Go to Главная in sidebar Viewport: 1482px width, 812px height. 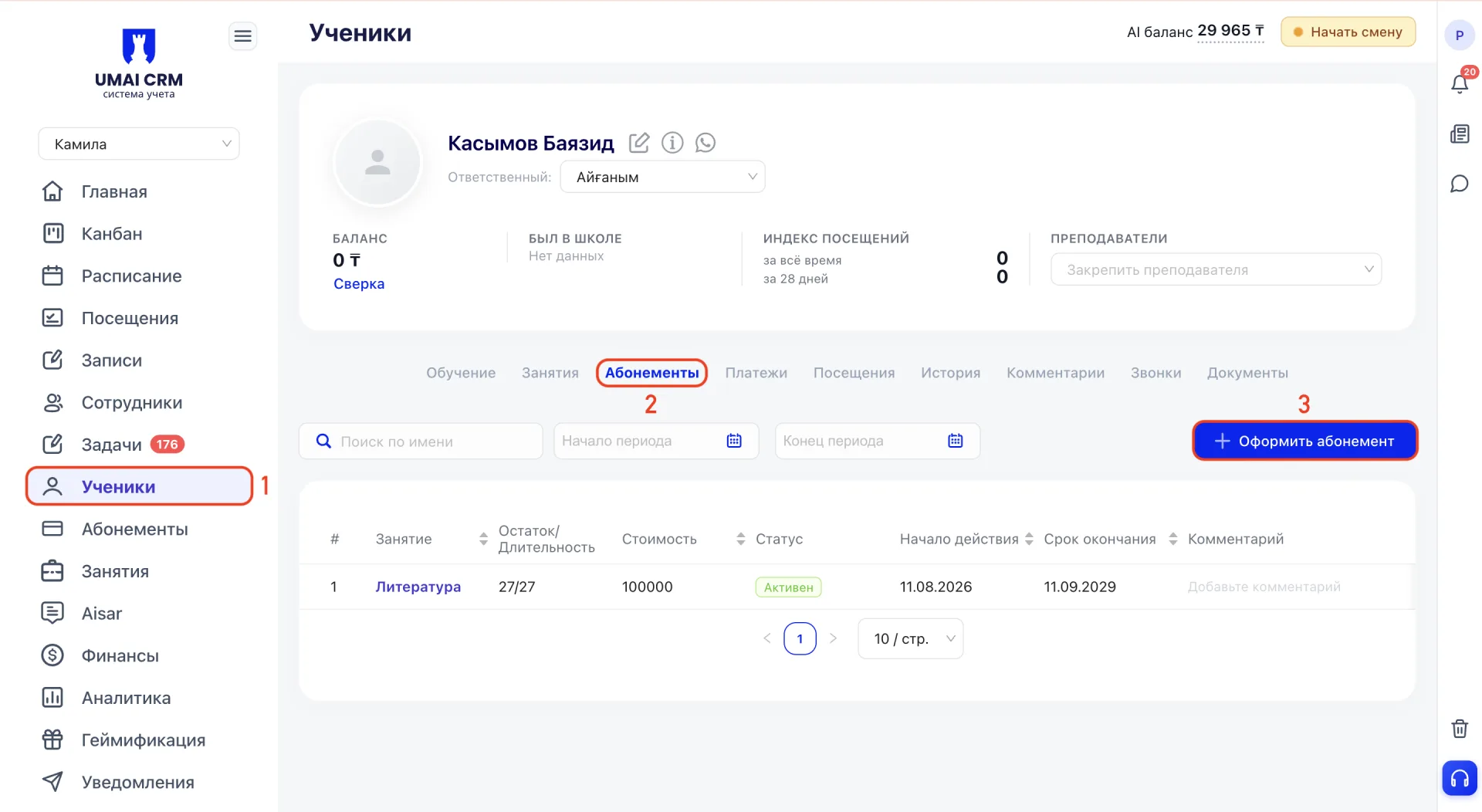click(x=139, y=191)
